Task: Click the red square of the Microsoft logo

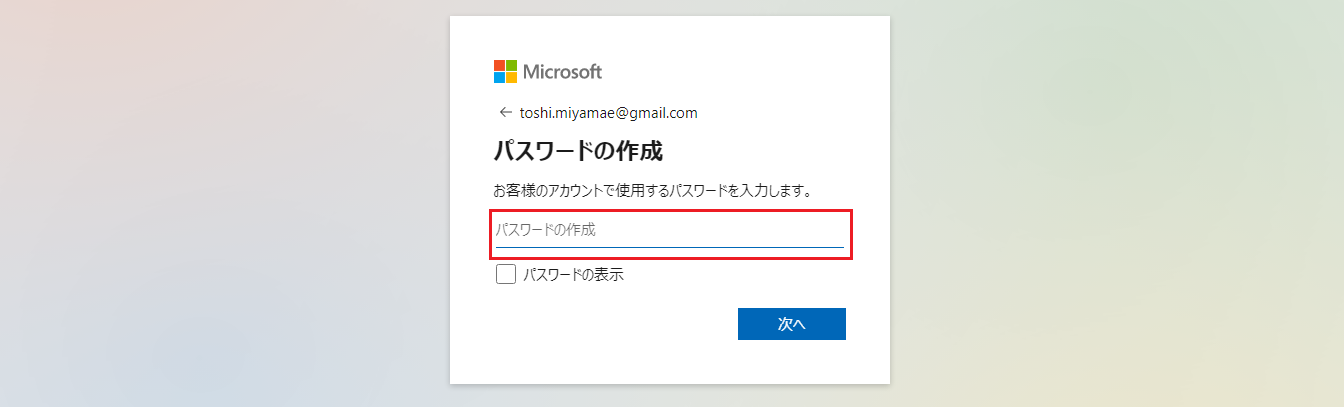Action: (x=499, y=65)
